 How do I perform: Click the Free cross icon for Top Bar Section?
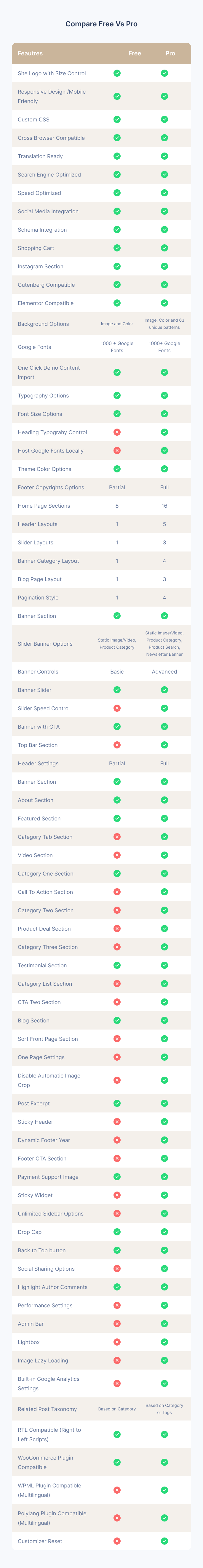click(x=117, y=745)
